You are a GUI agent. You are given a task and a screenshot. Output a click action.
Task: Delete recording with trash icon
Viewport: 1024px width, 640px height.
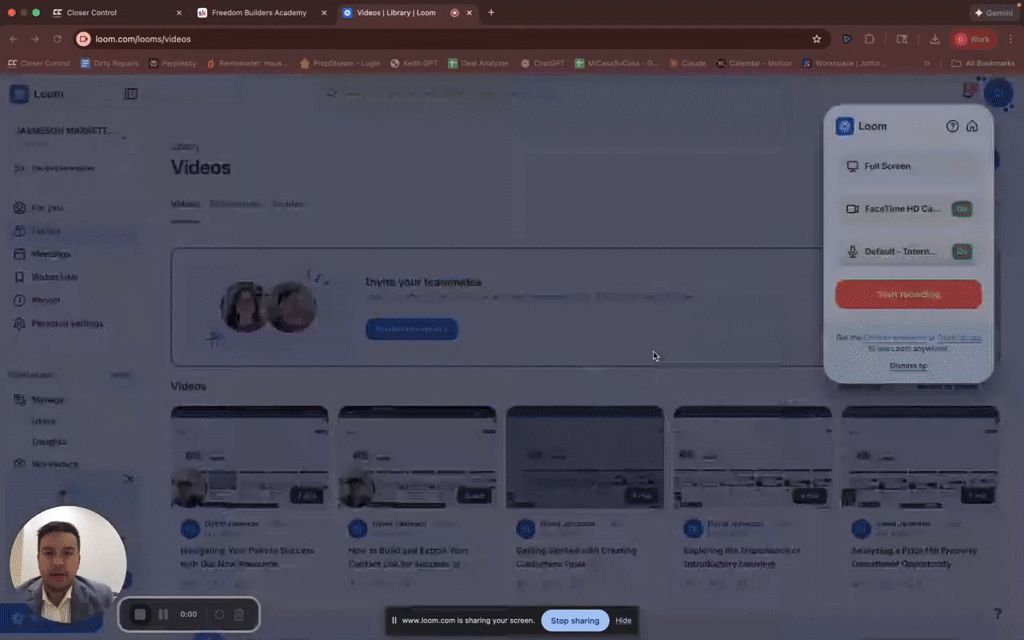pos(239,615)
